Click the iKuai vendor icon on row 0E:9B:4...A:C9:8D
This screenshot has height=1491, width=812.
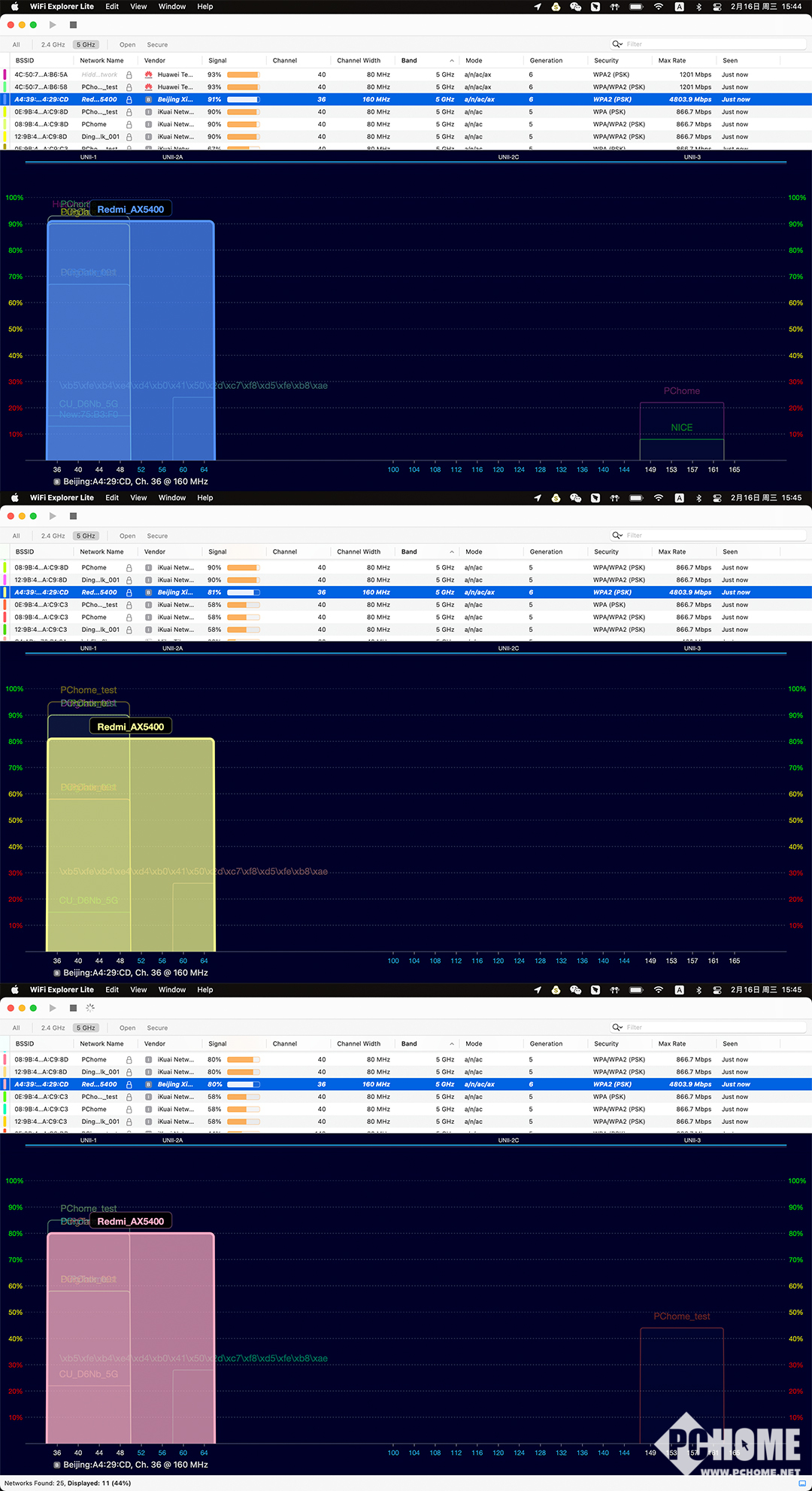149,112
